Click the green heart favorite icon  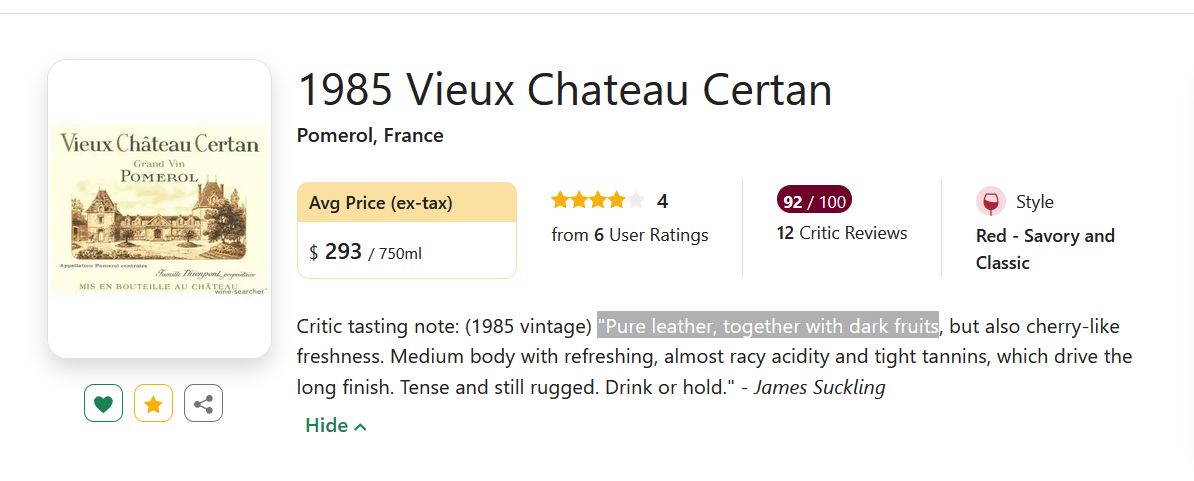(103, 404)
